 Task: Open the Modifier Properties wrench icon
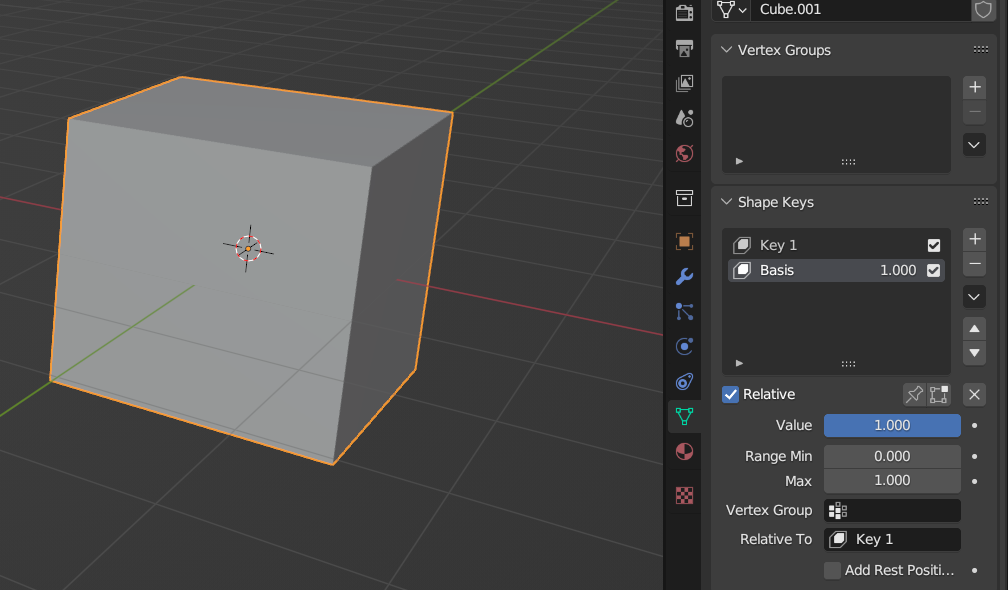click(684, 276)
